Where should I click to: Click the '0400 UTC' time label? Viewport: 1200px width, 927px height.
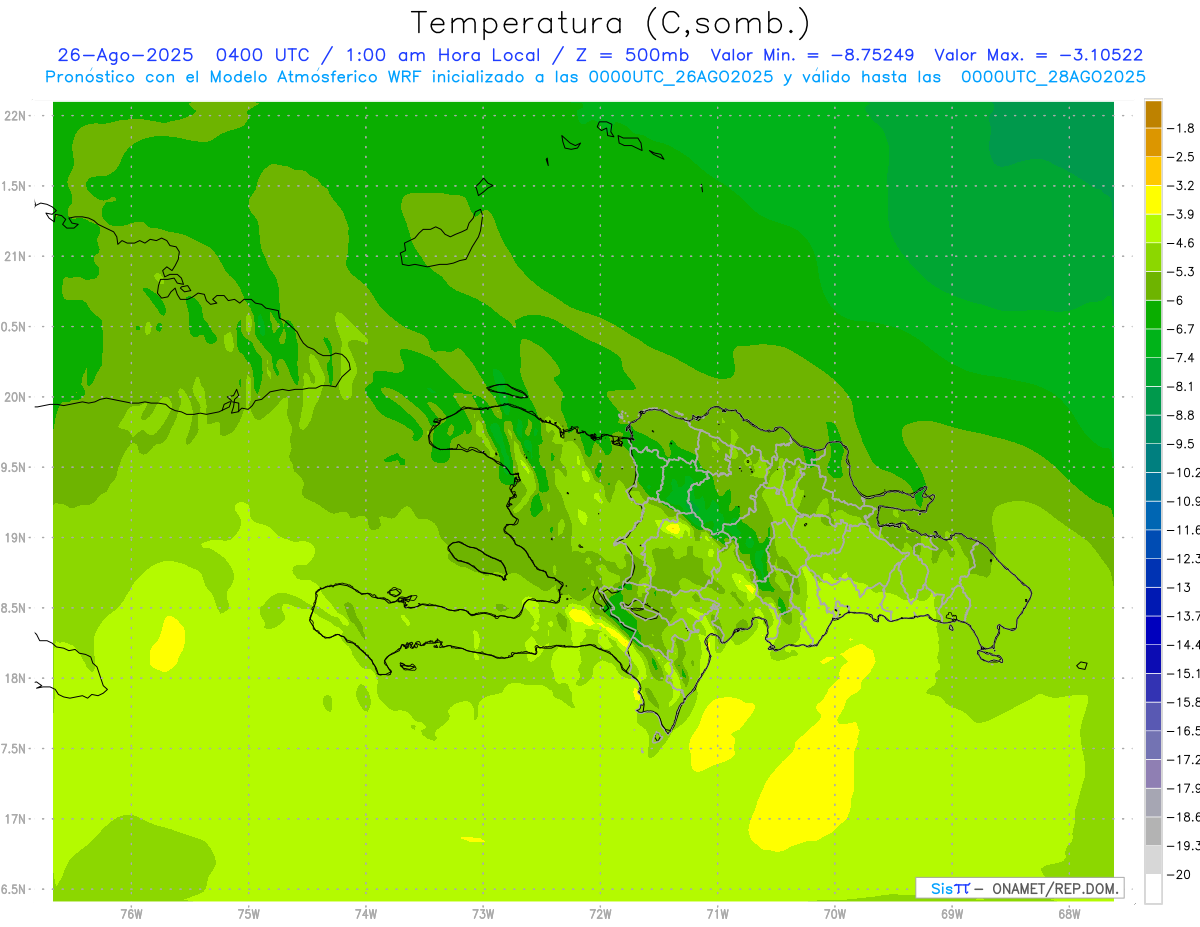(x=259, y=55)
